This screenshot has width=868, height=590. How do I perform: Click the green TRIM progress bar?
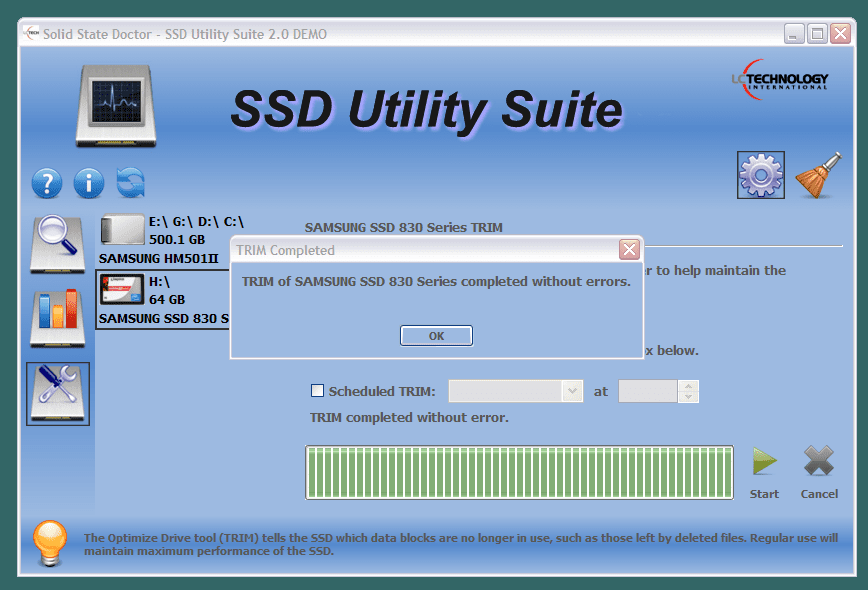(x=519, y=472)
